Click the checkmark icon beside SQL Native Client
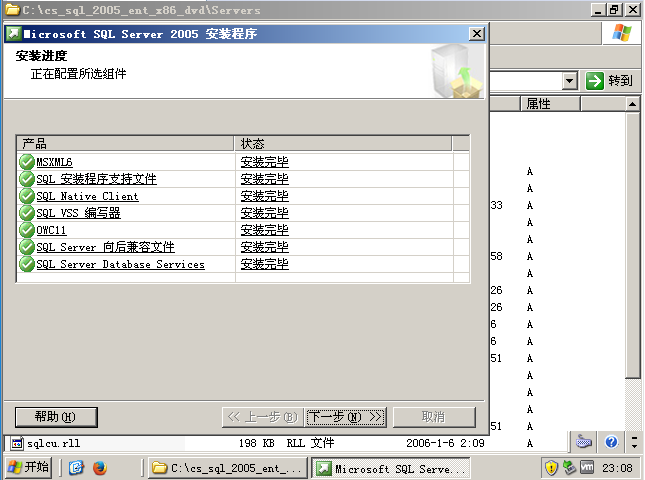 27,196
